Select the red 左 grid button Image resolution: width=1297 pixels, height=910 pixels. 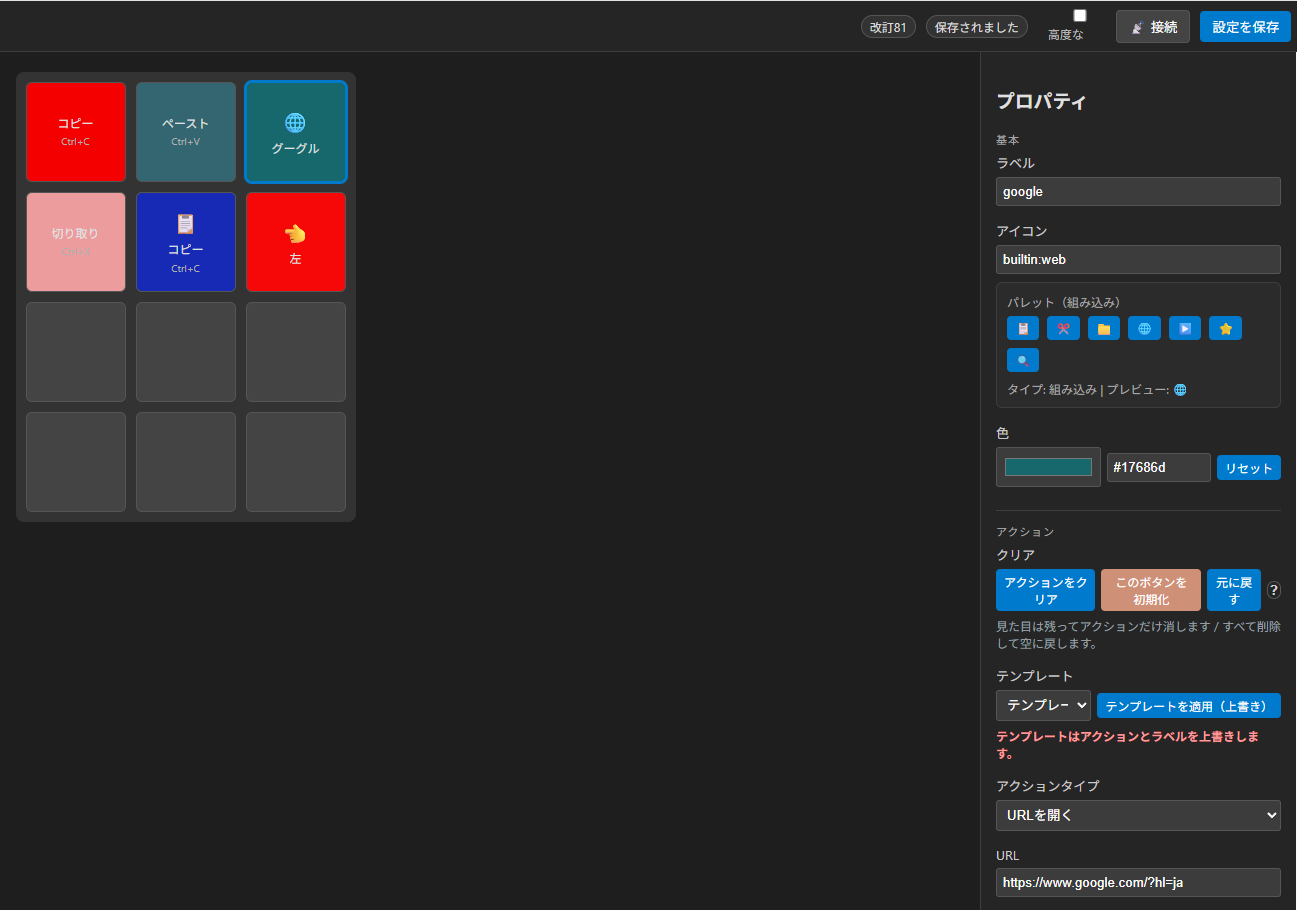(296, 242)
